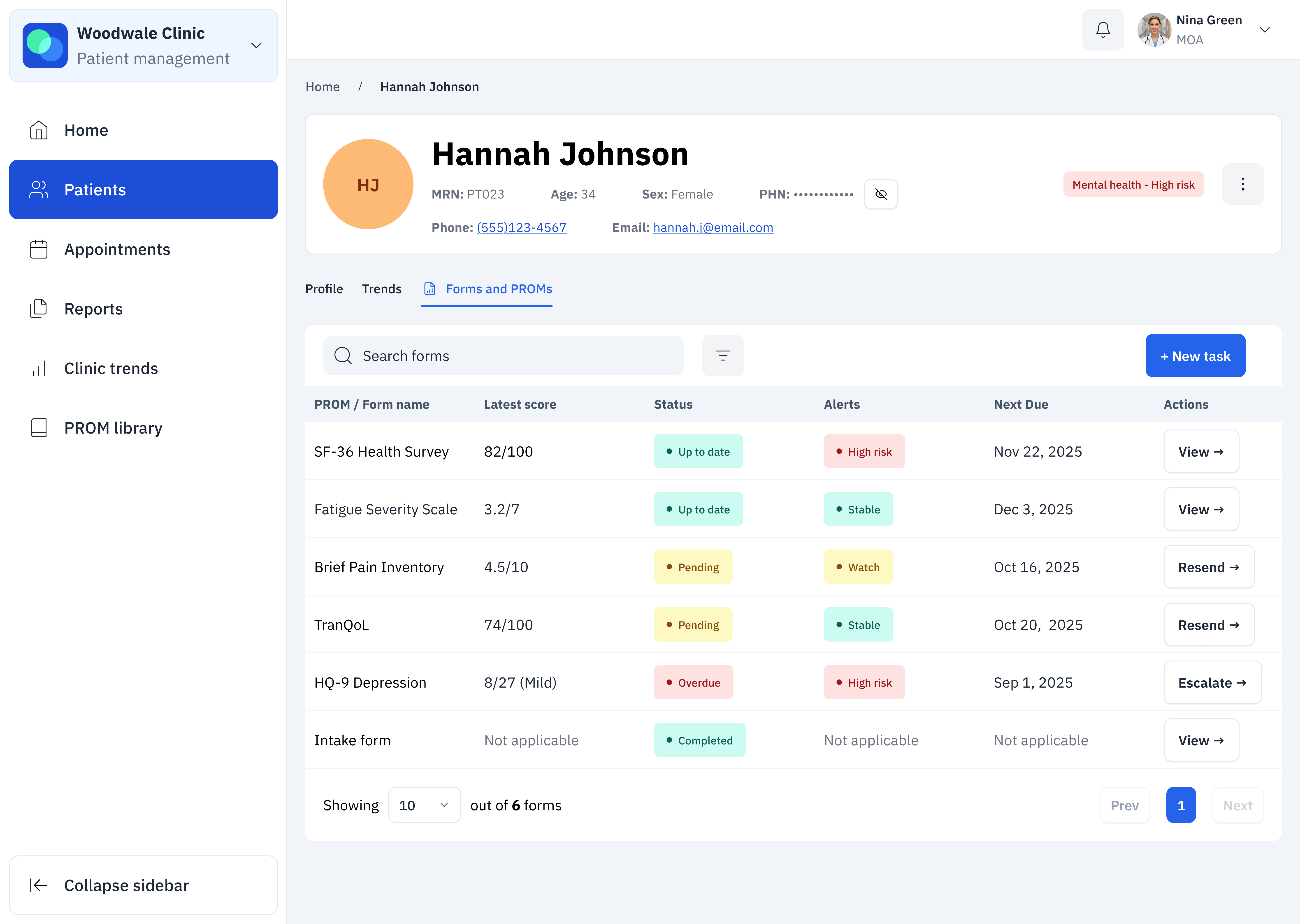1300x924 pixels.
Task: Open Nina Green's profile dropdown
Action: click(1265, 30)
